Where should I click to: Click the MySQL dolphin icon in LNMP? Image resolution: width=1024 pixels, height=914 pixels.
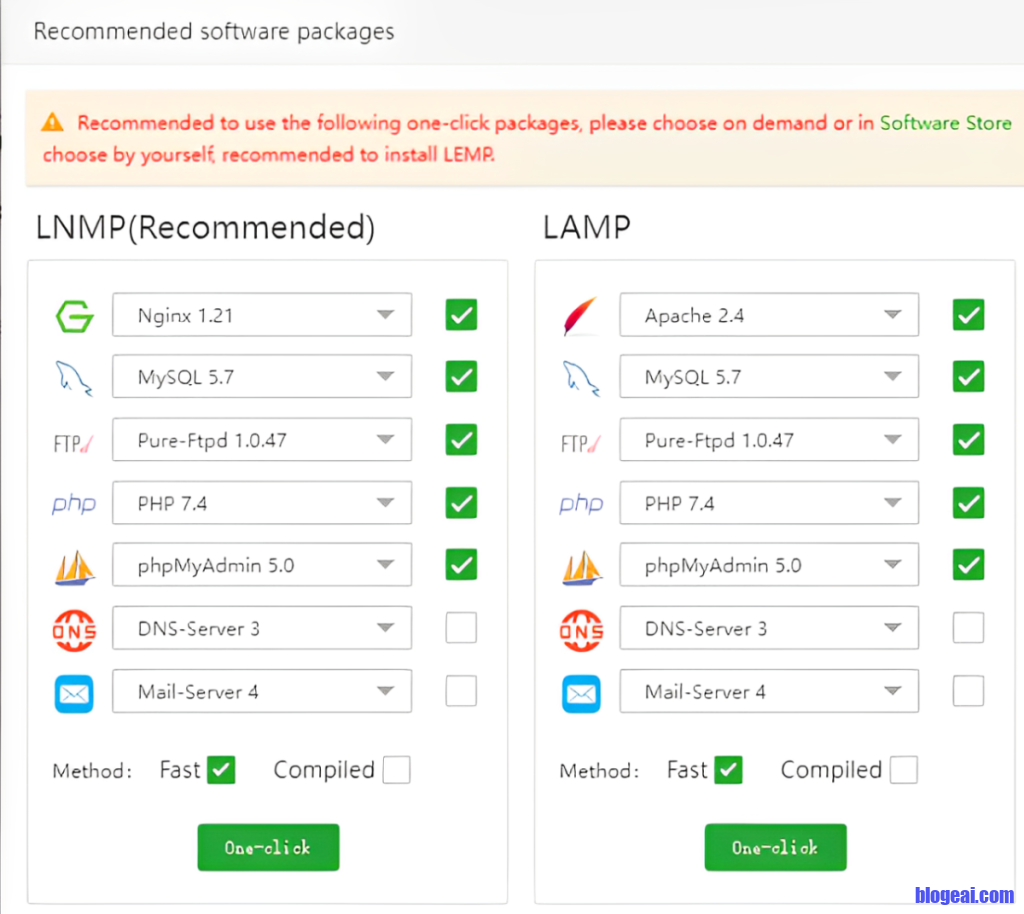coord(74,378)
